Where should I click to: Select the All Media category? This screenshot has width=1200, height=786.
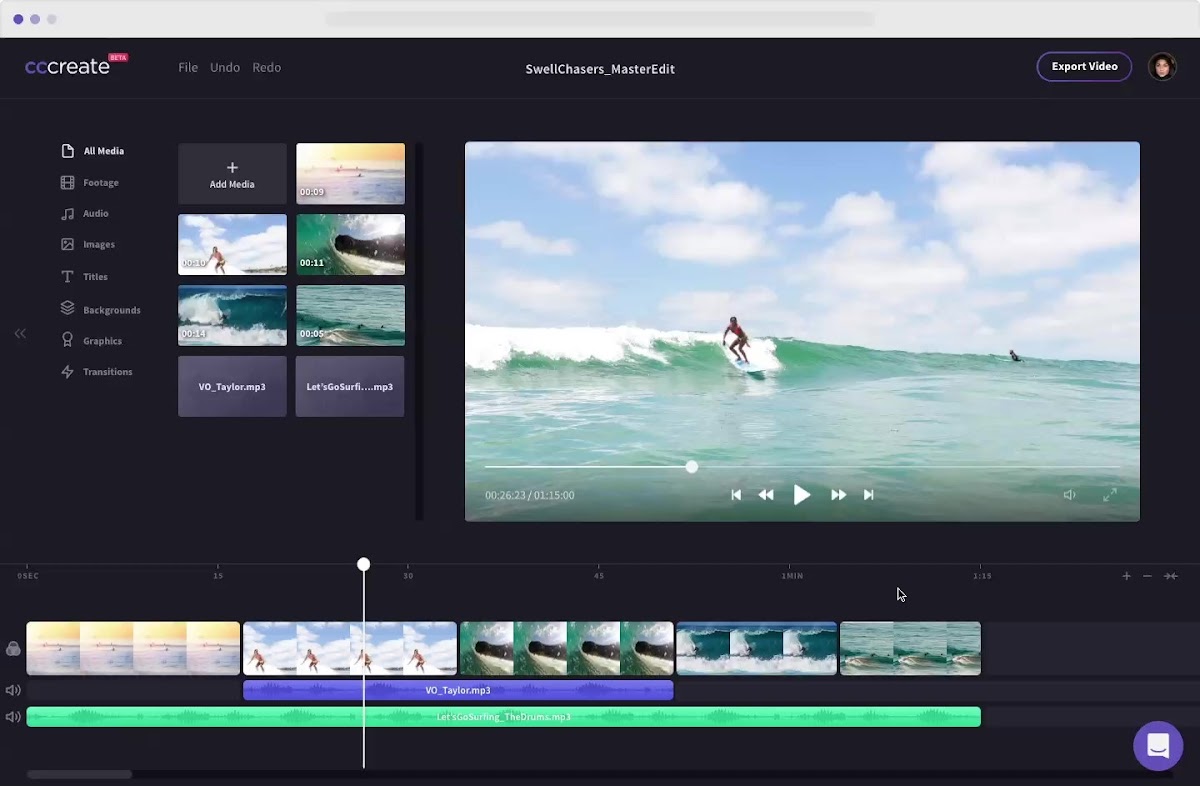coord(93,151)
